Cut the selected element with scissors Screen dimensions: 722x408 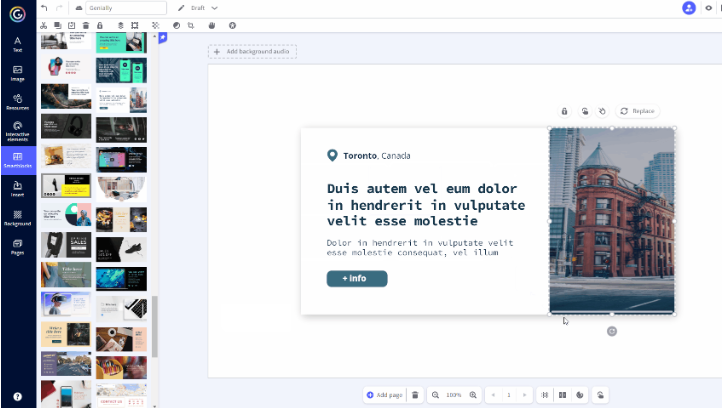point(44,25)
